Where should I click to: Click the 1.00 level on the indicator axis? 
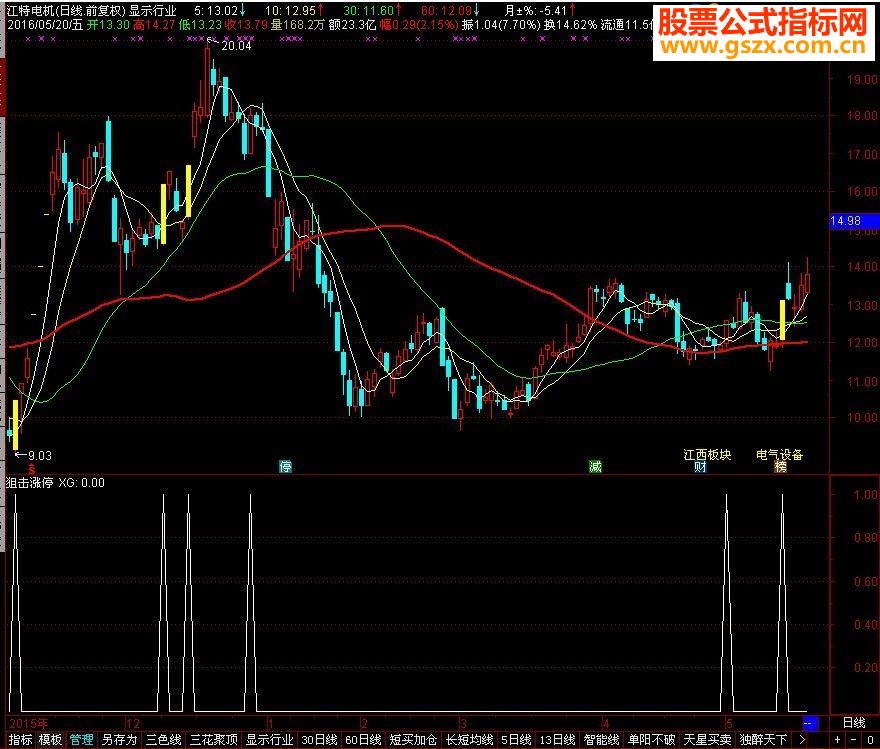(865, 494)
